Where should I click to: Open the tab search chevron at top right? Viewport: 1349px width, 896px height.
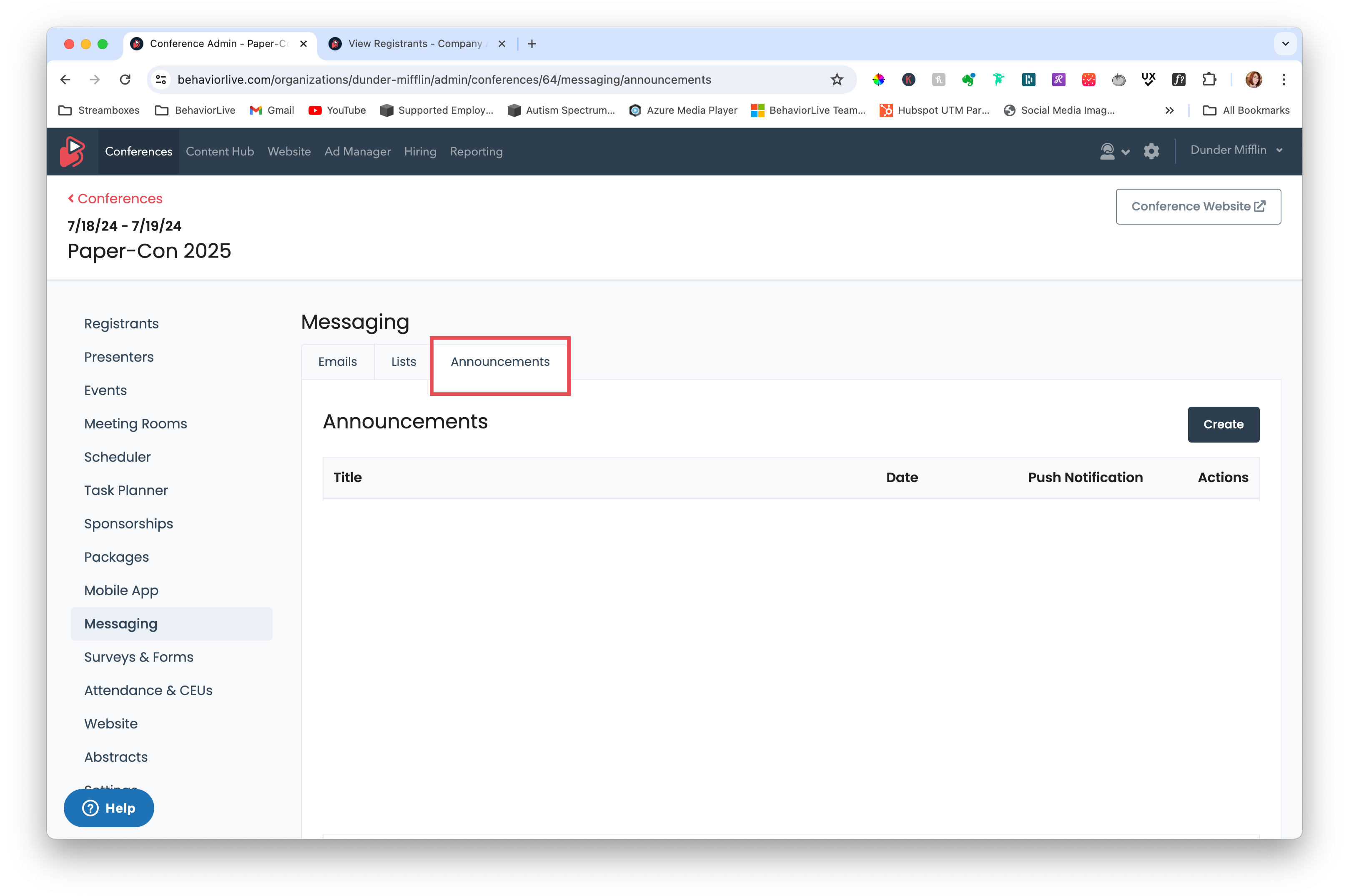(x=1286, y=43)
